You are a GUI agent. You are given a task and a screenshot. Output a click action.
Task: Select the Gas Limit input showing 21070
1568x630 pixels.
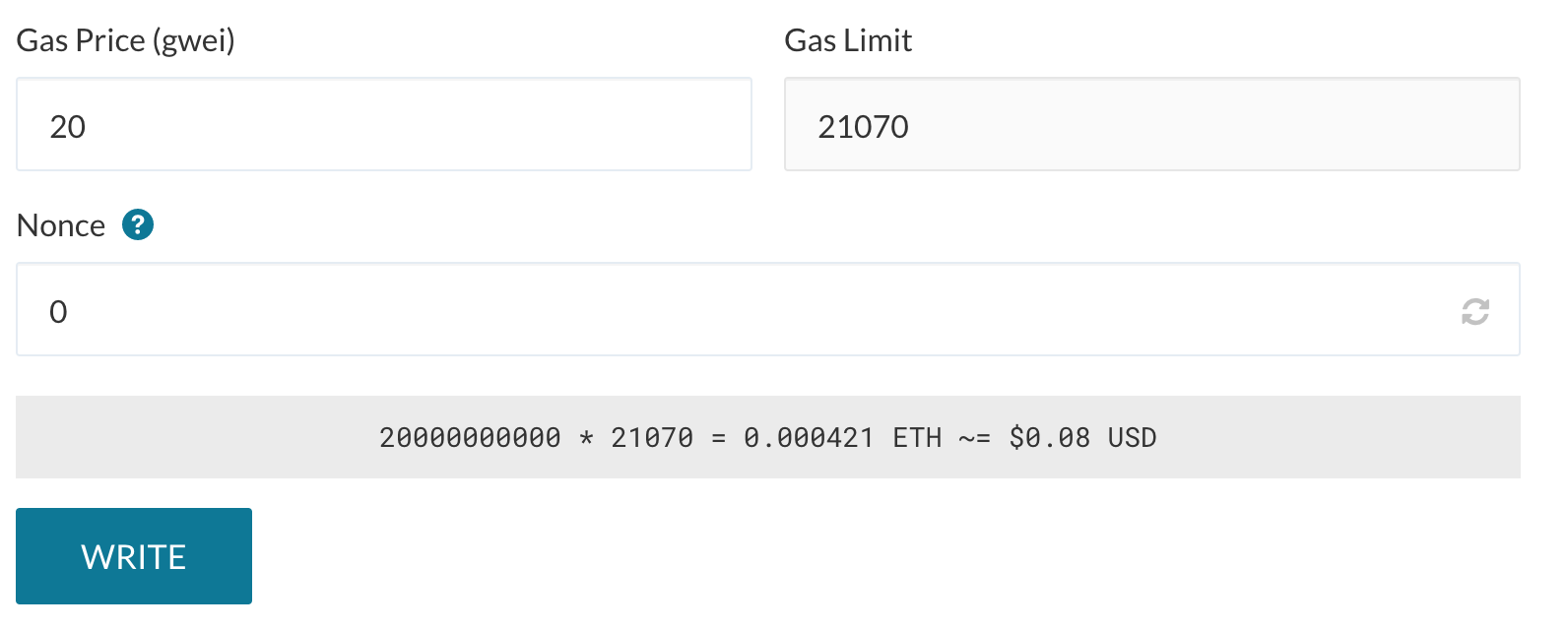click(1151, 124)
